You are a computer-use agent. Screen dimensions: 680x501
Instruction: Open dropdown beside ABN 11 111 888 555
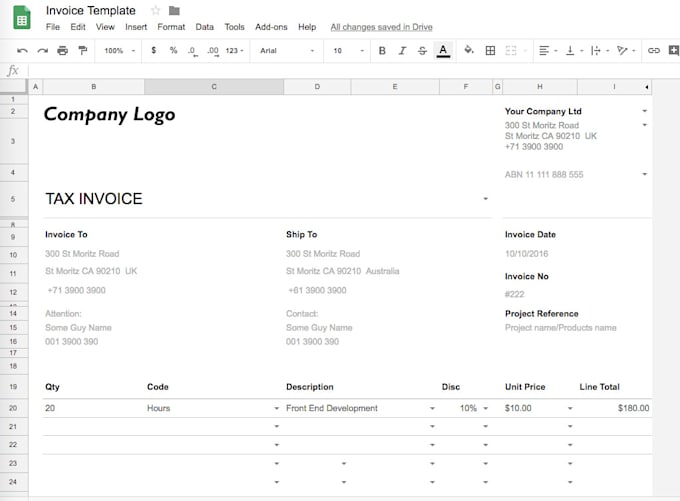tap(645, 174)
